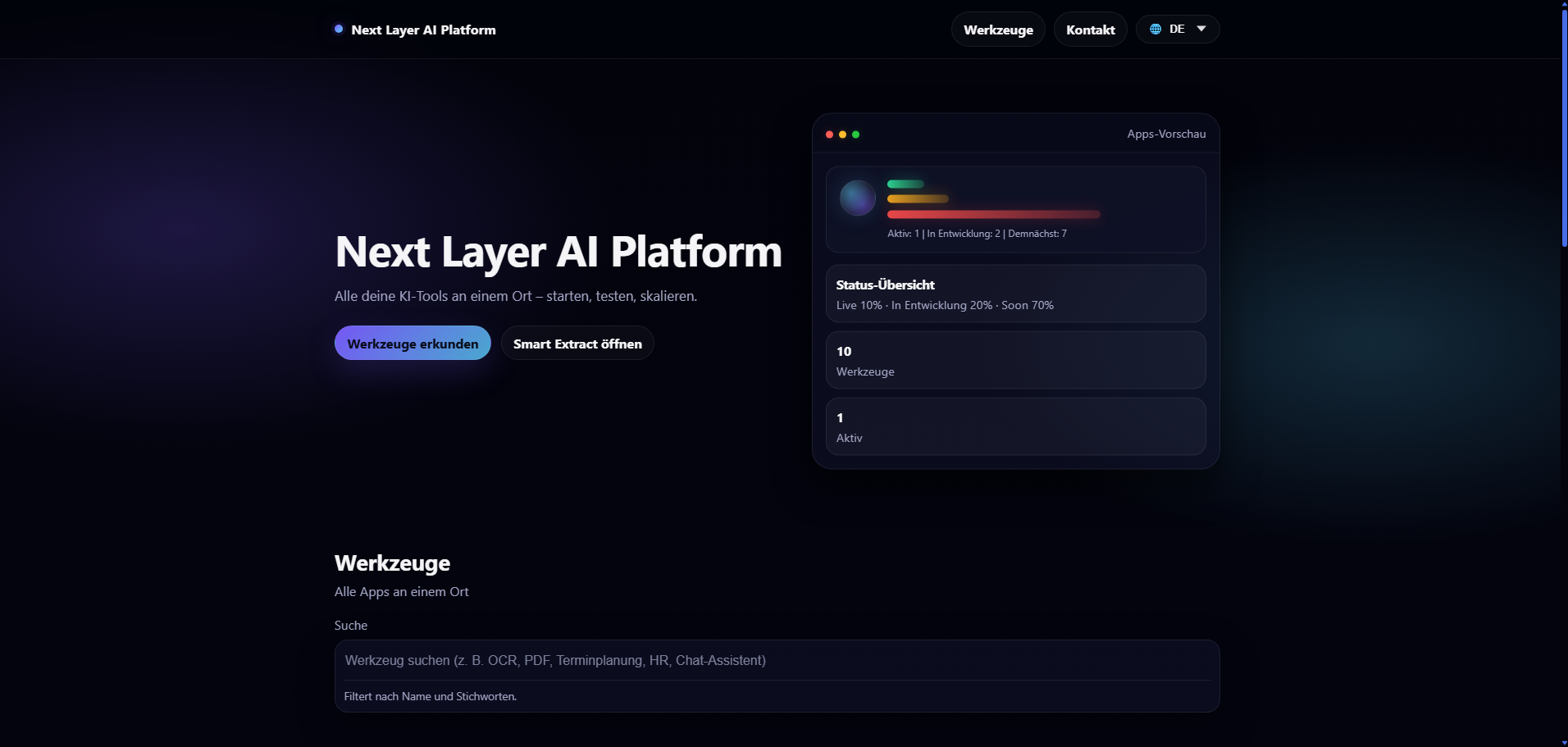This screenshot has height=747, width=1568.
Task: Click the dot icon beside Next Layer AI Platform
Action: click(339, 29)
